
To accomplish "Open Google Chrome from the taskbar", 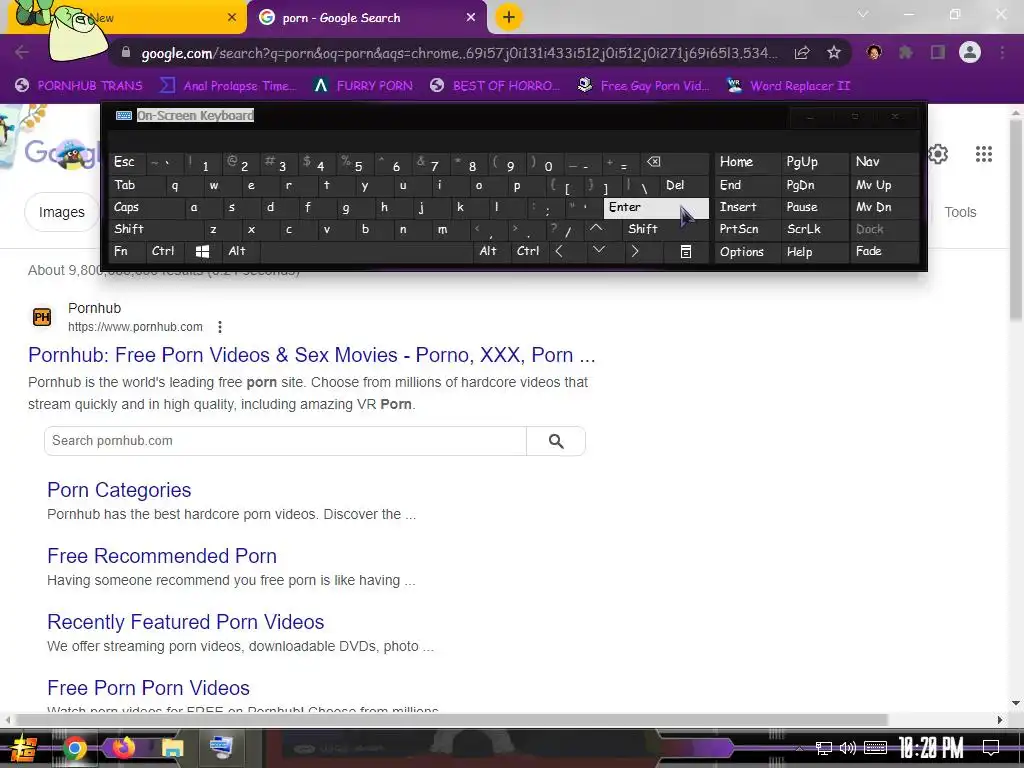I will pyautogui.click(x=74, y=748).
